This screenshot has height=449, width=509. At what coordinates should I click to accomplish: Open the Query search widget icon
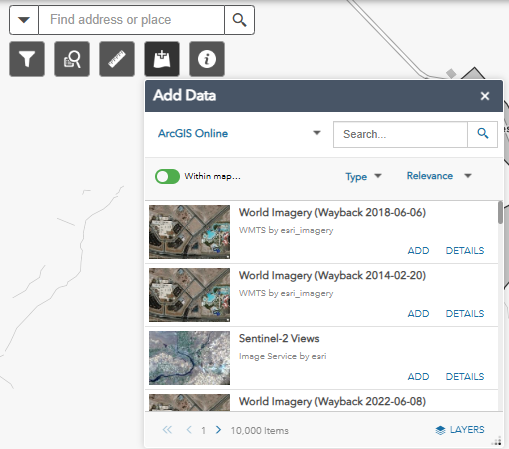point(72,59)
